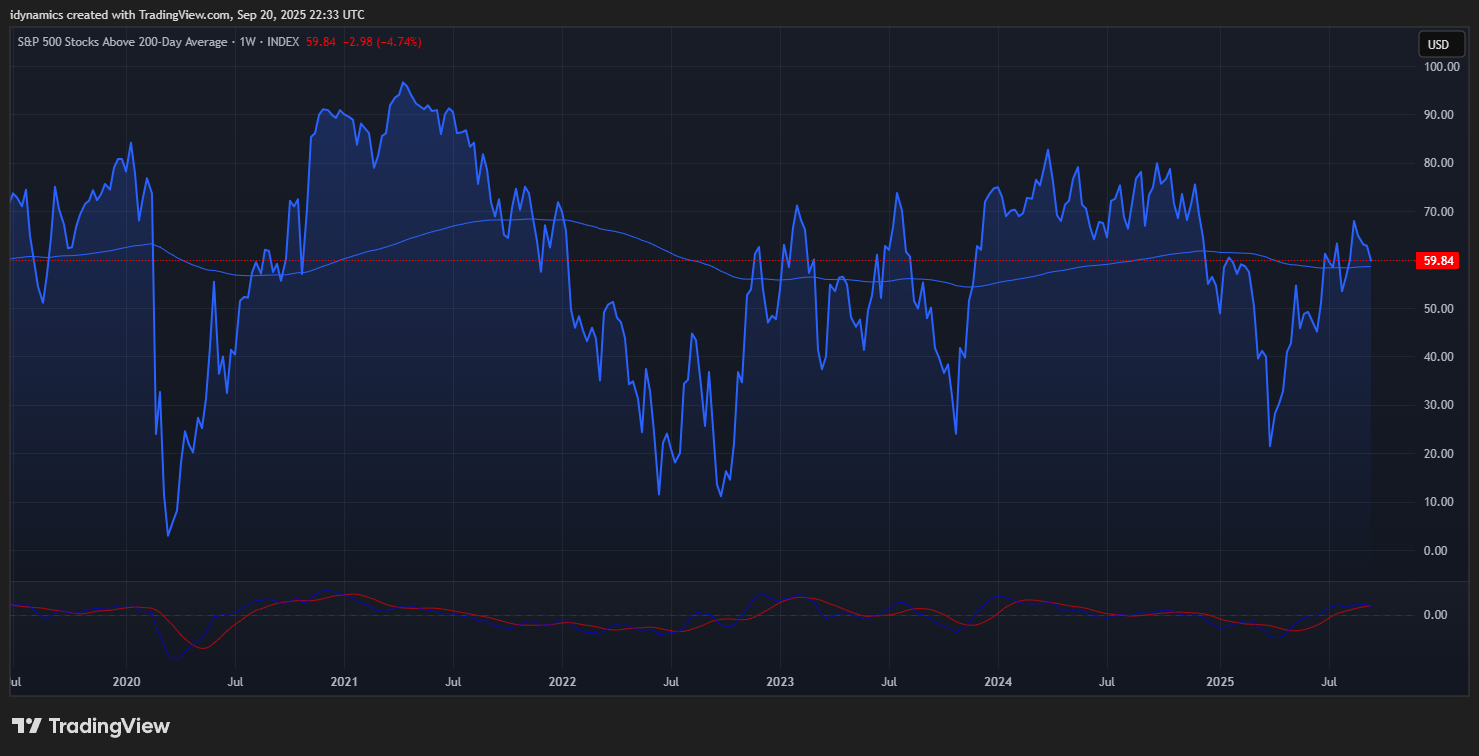Click the 2024 label on time axis

998,682
